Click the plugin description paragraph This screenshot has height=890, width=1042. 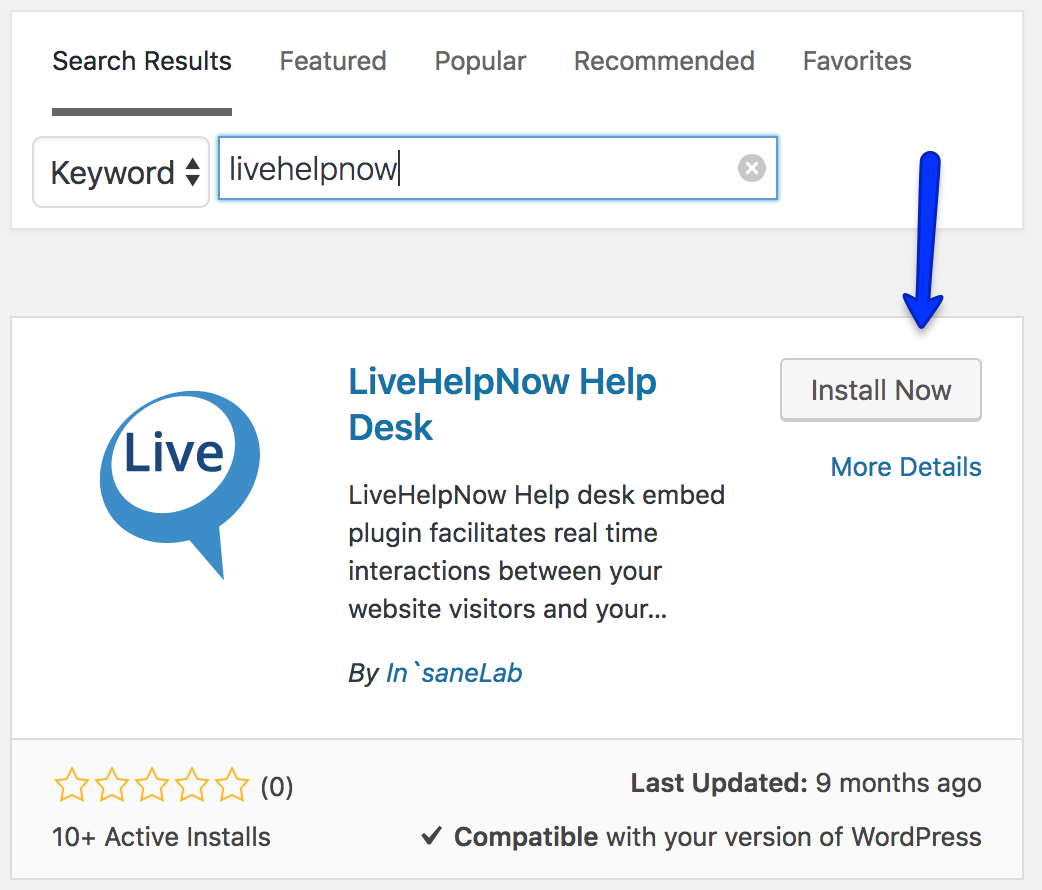pyautogui.click(x=537, y=552)
